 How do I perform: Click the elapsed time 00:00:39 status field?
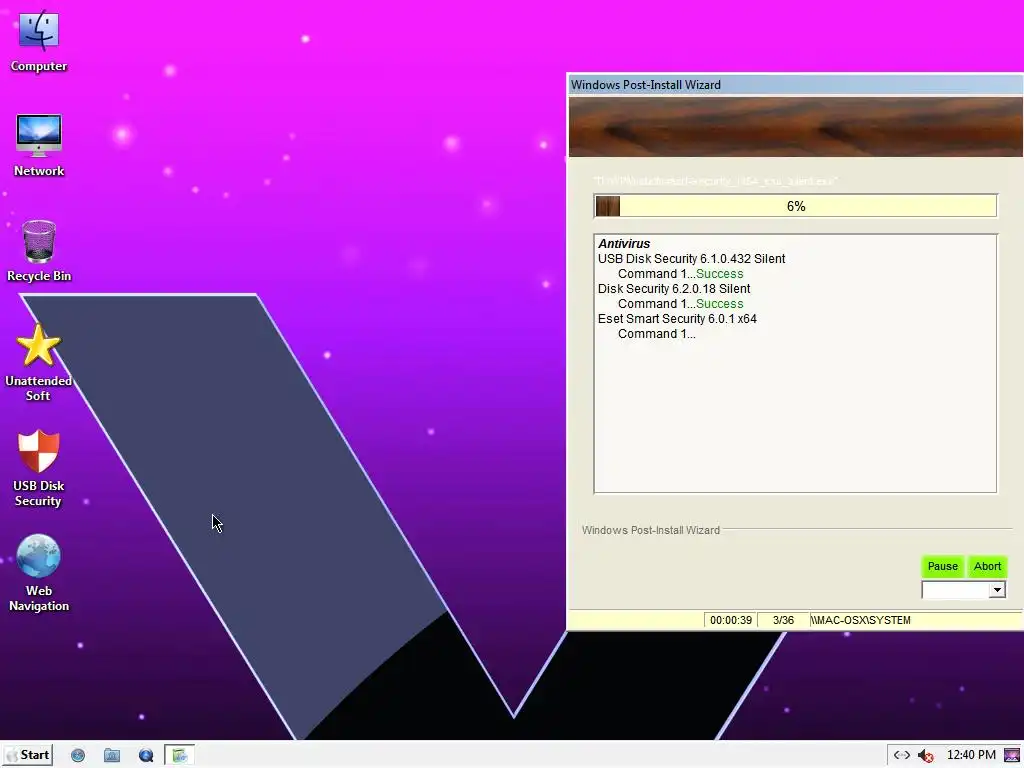(x=731, y=620)
